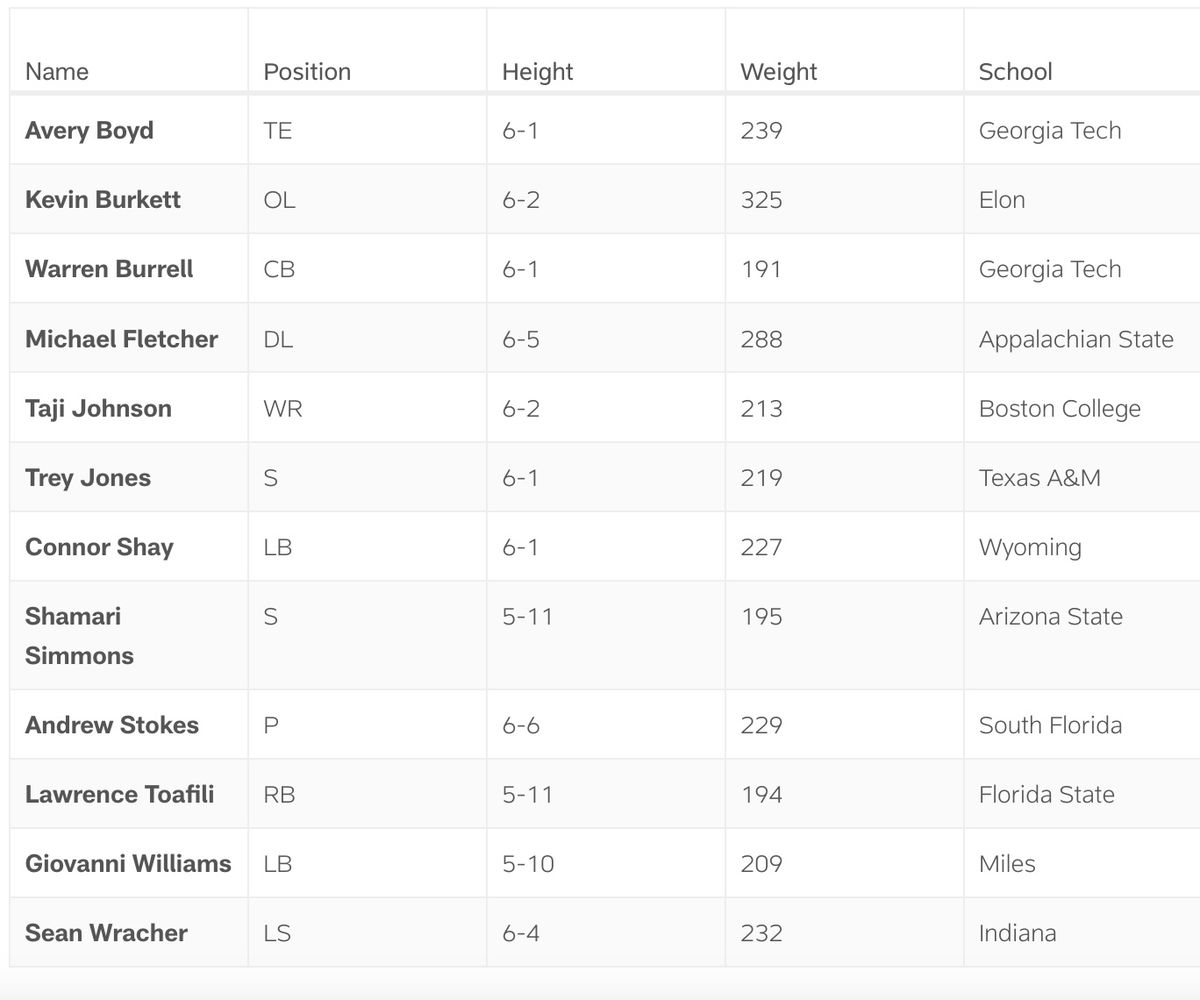Click the Height column header
This screenshot has width=1200, height=1000.
coord(537,72)
